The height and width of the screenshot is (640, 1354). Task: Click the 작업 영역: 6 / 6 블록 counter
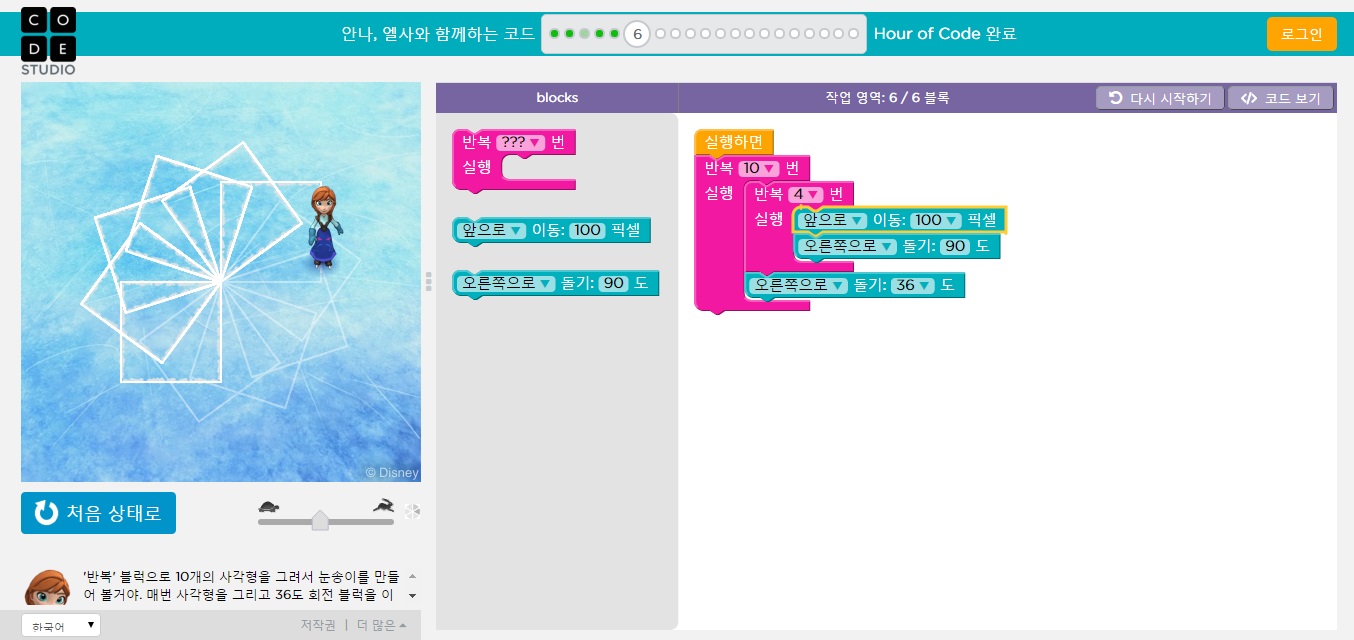tap(887, 98)
